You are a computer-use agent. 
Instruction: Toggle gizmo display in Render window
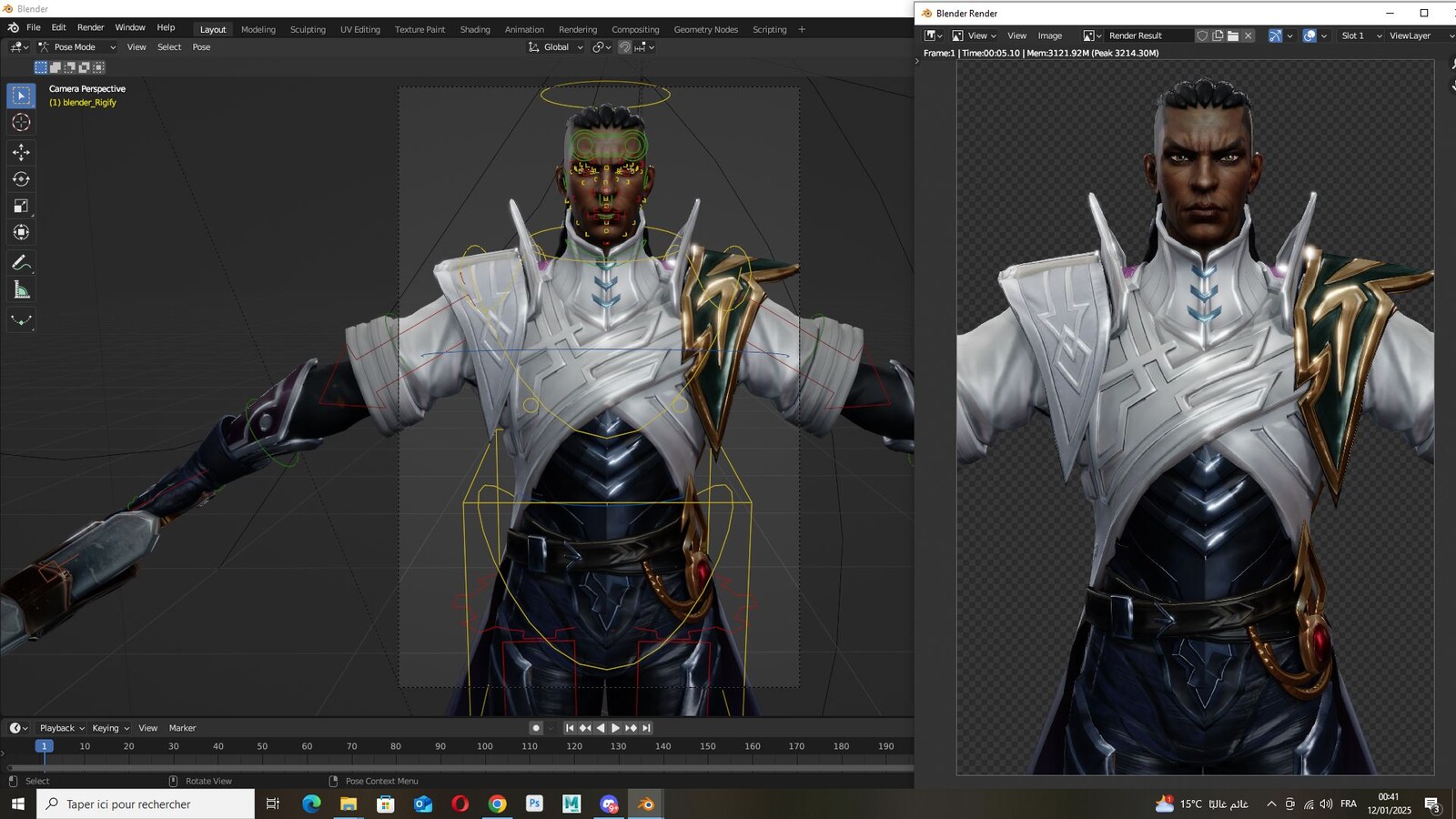click(x=1275, y=35)
